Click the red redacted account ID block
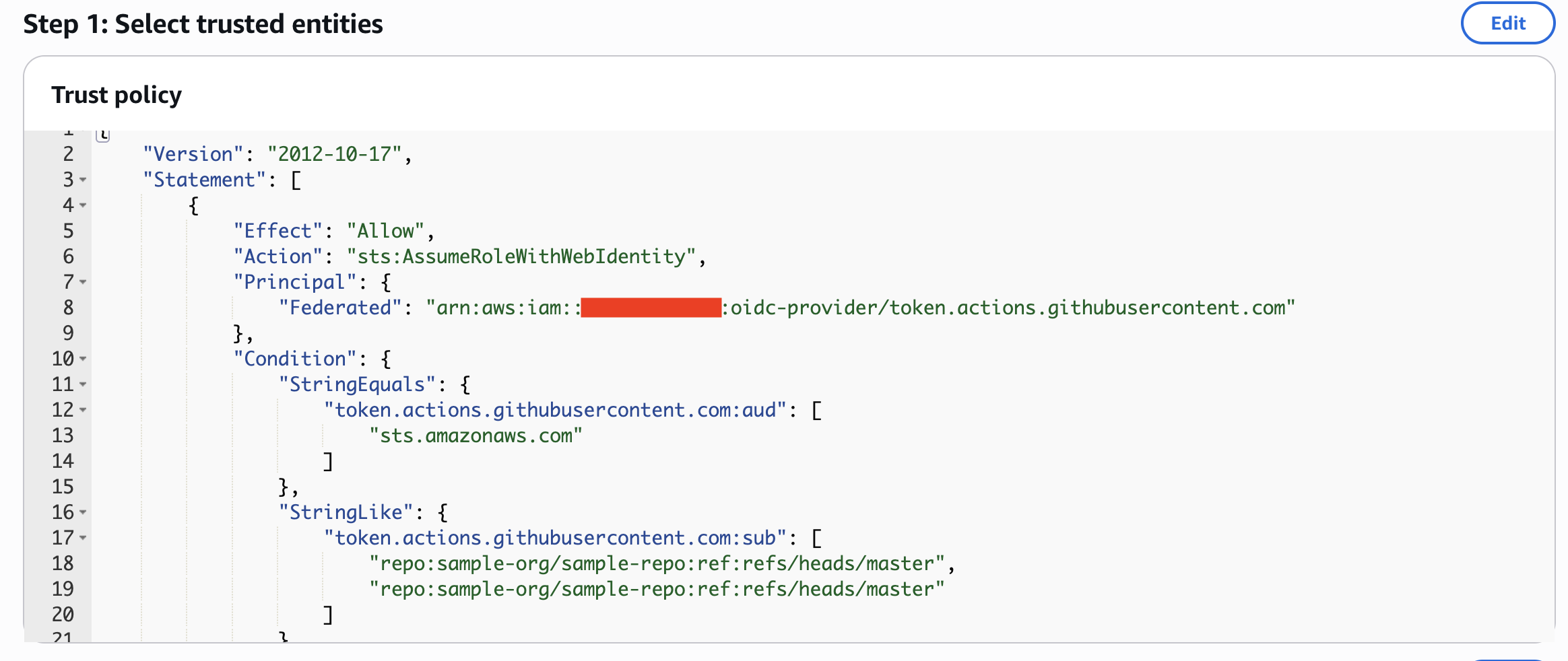This screenshot has width=1568, height=661. [651, 308]
